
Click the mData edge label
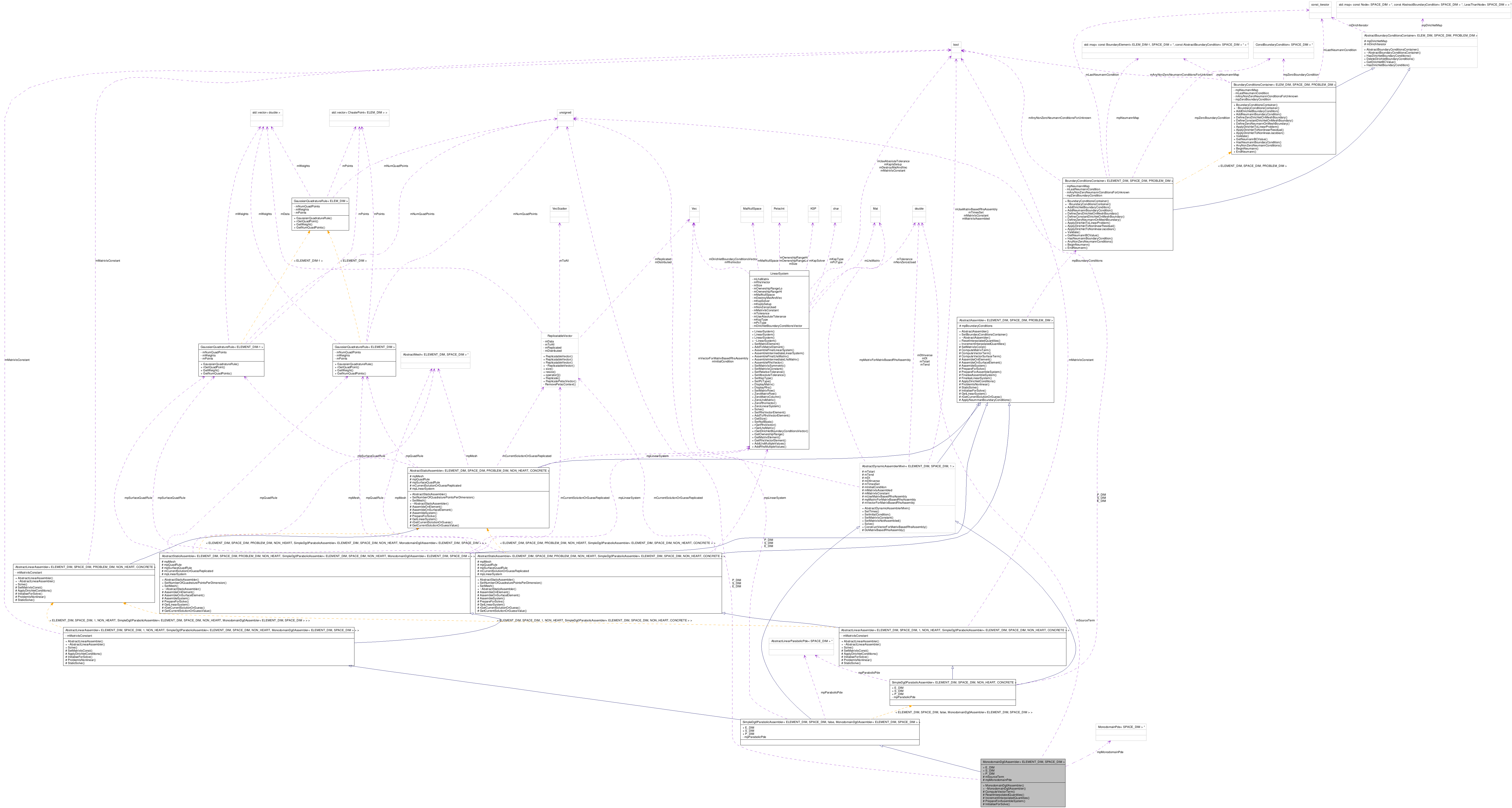pyautogui.click(x=285, y=214)
